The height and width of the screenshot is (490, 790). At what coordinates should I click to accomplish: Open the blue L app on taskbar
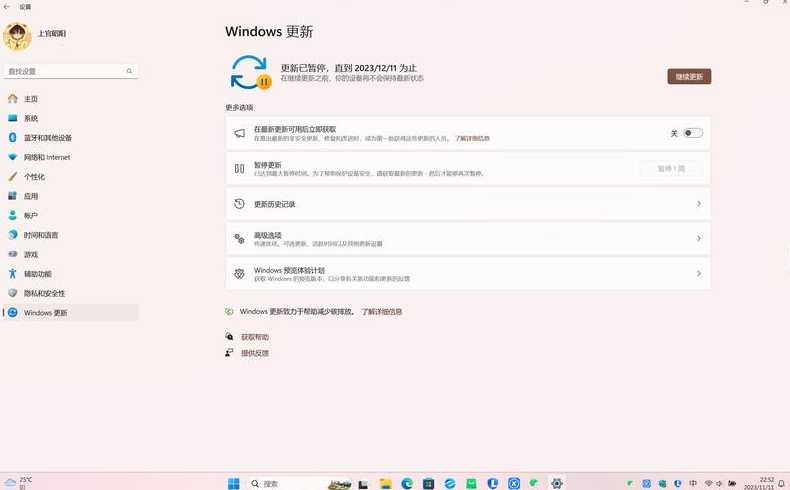click(493, 483)
